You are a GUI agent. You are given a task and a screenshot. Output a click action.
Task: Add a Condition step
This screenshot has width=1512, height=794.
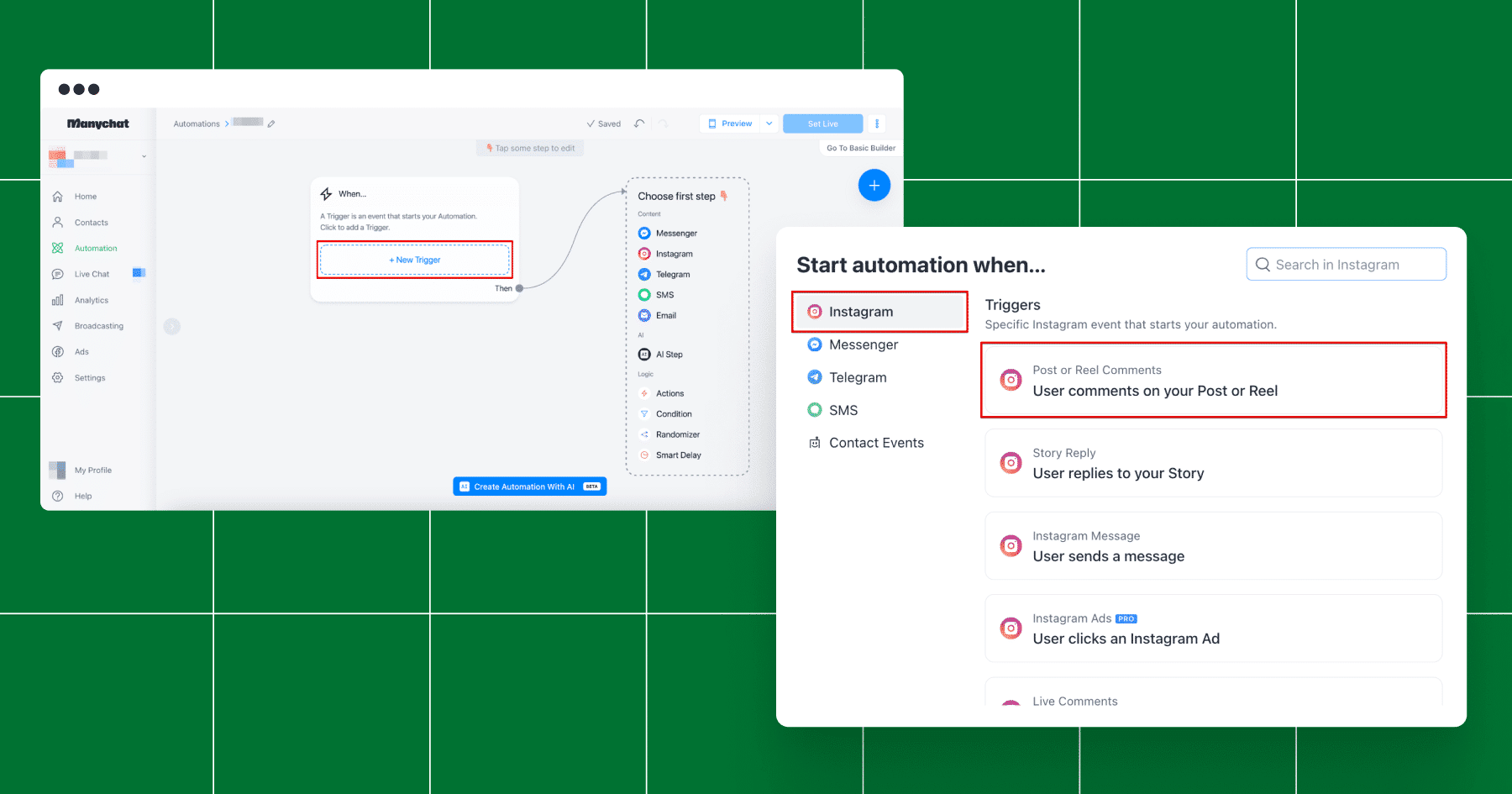pyautogui.click(x=673, y=414)
